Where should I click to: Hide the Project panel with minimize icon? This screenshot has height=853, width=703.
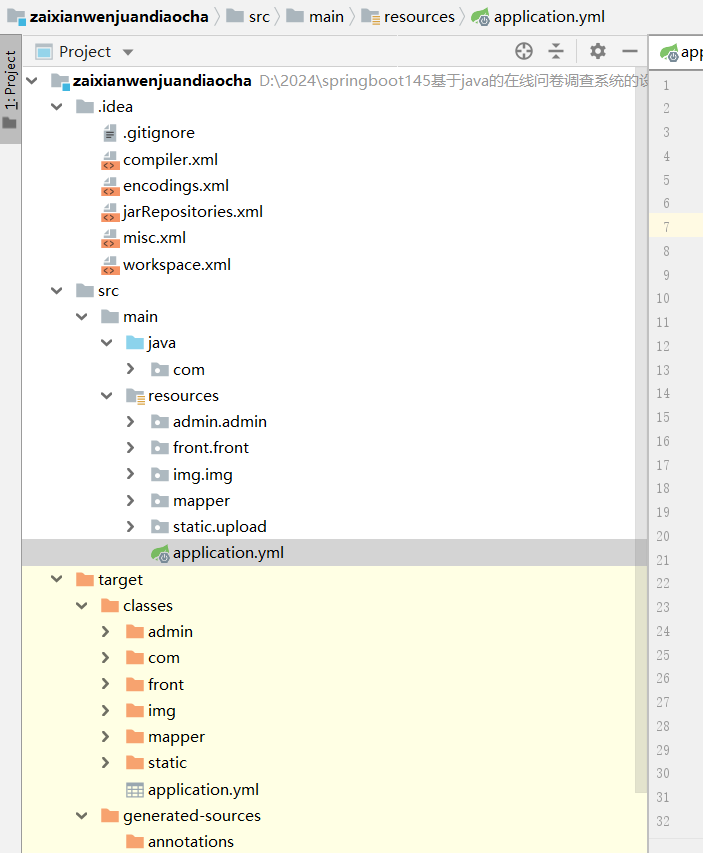[629, 51]
